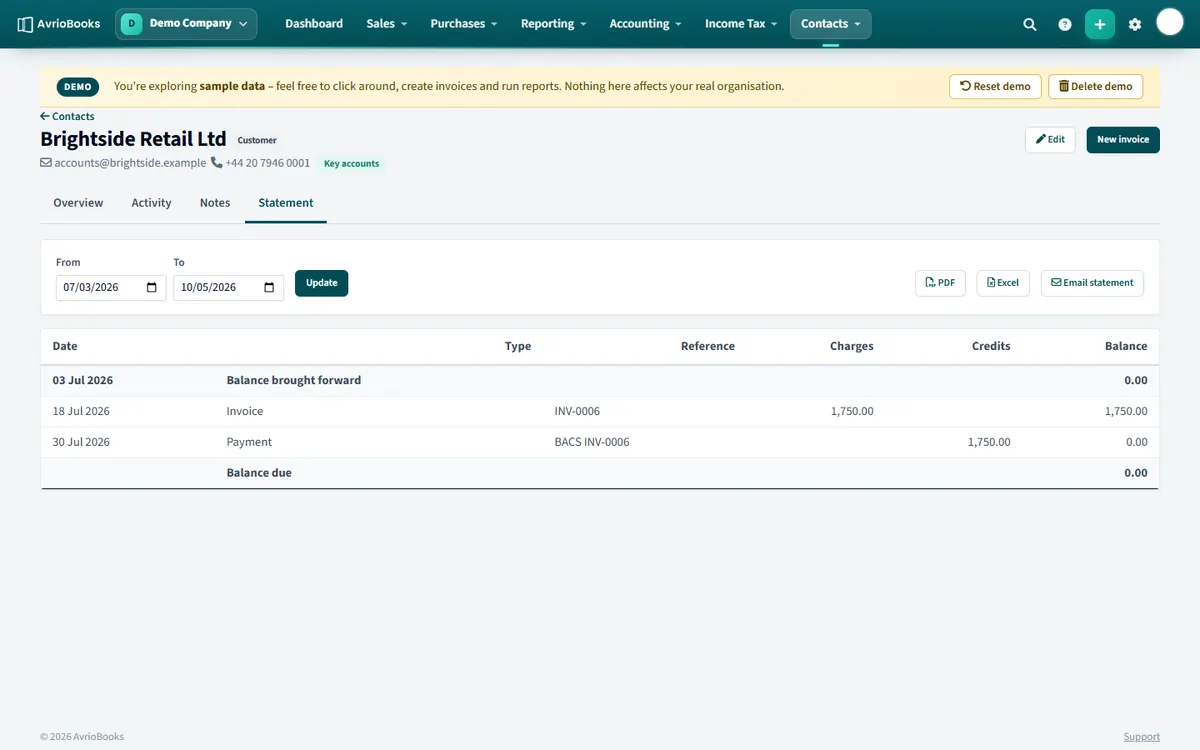Image resolution: width=1200 pixels, height=750 pixels.
Task: Expand the Reporting menu
Action: coord(554,24)
